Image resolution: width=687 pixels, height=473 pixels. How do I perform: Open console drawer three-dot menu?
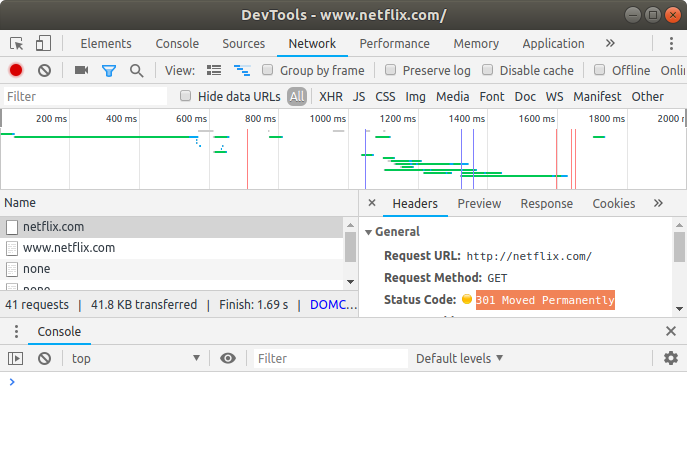[16, 332]
